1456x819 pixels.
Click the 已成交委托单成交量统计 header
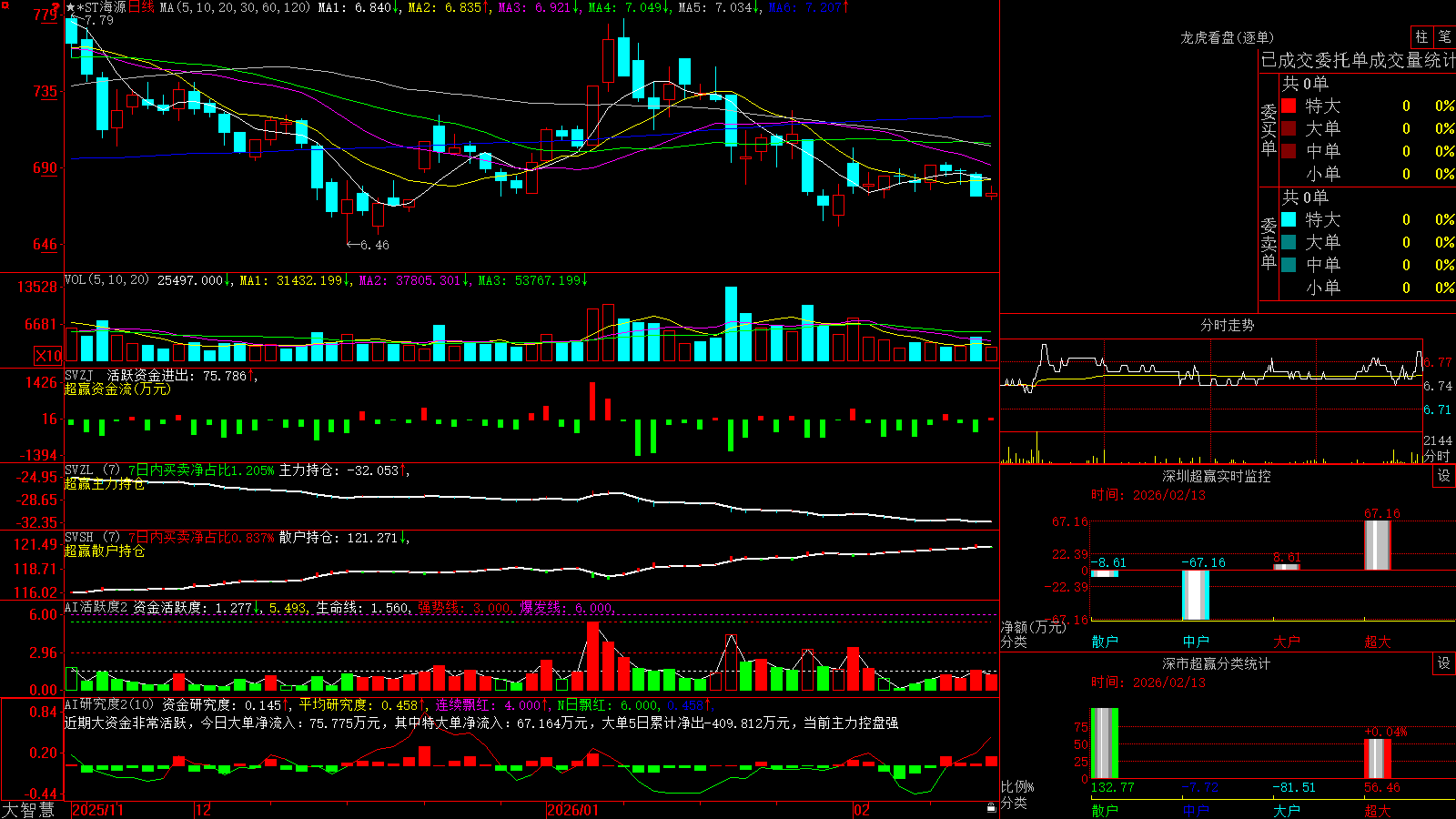coord(1358,60)
